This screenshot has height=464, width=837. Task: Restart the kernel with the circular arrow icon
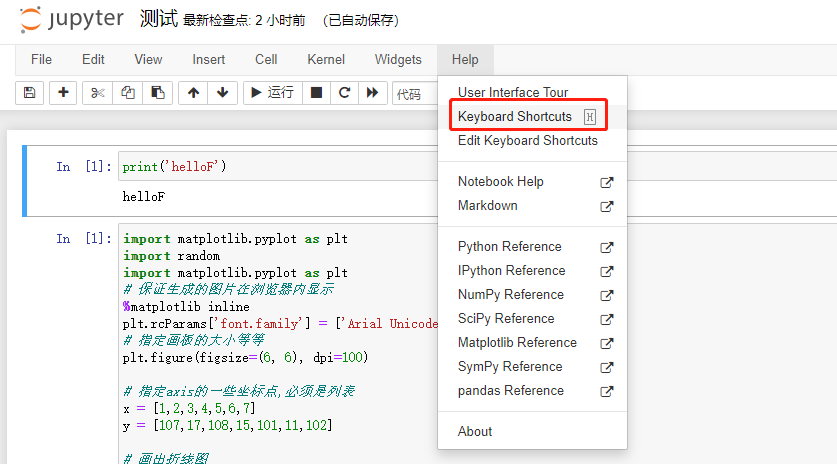[344, 93]
